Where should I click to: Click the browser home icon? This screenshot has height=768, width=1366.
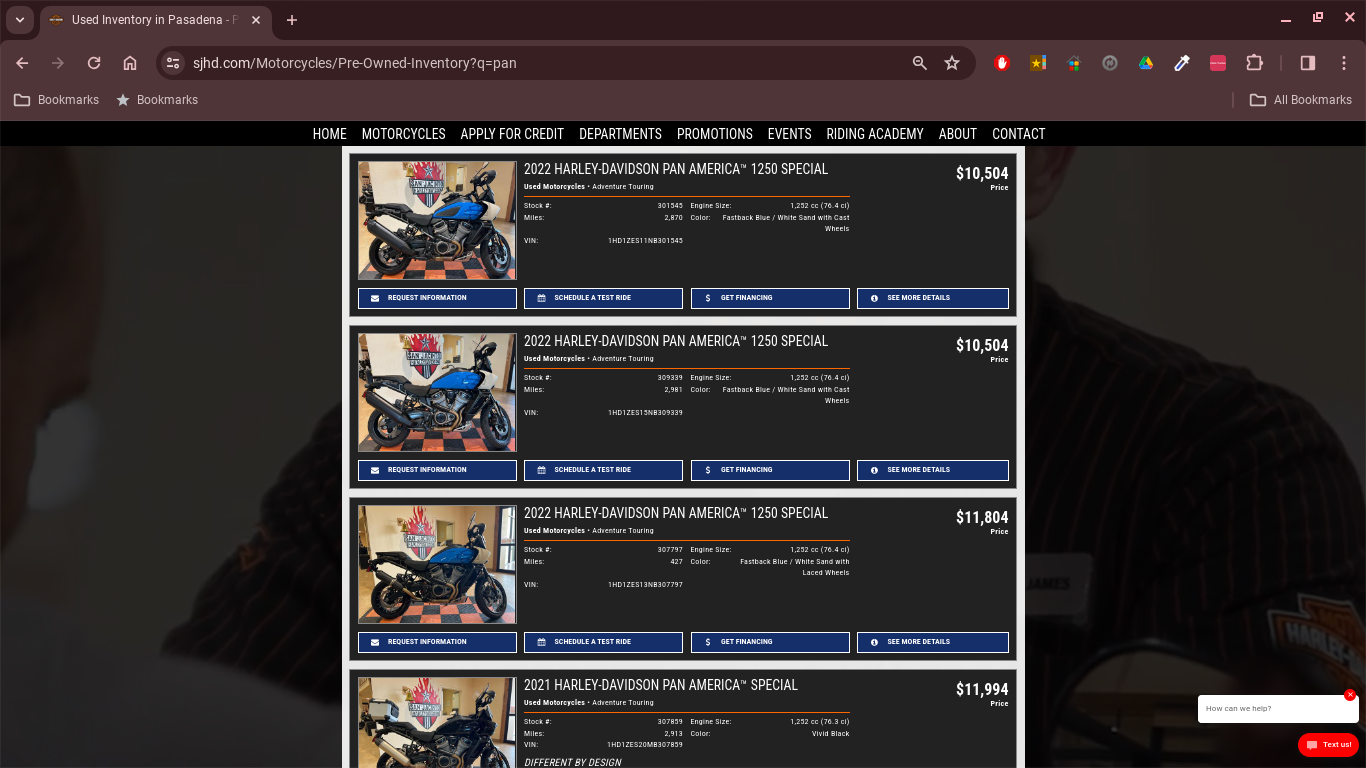tap(130, 63)
